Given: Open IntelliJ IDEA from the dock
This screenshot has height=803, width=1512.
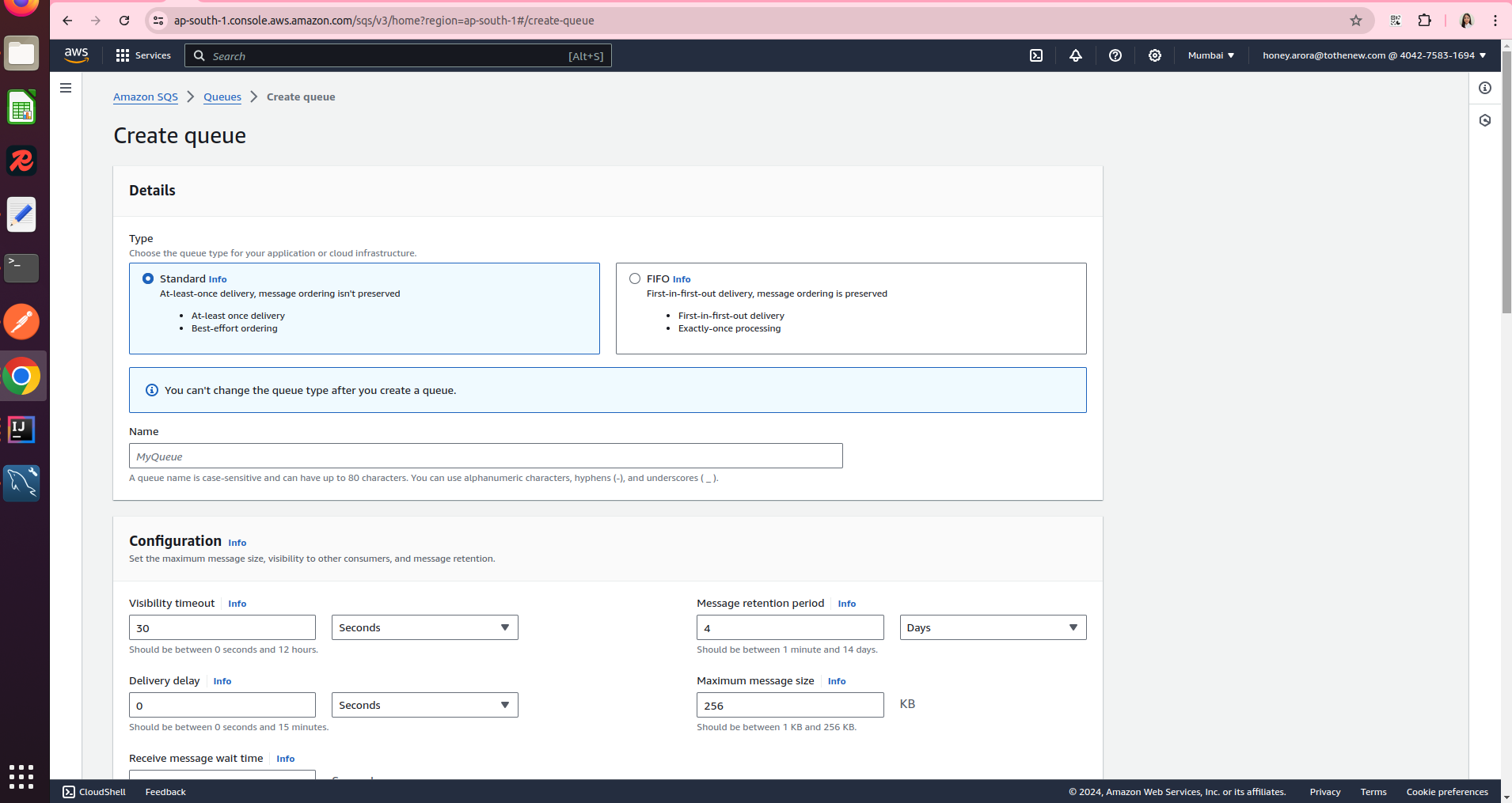Looking at the screenshot, I should pyautogui.click(x=21, y=430).
